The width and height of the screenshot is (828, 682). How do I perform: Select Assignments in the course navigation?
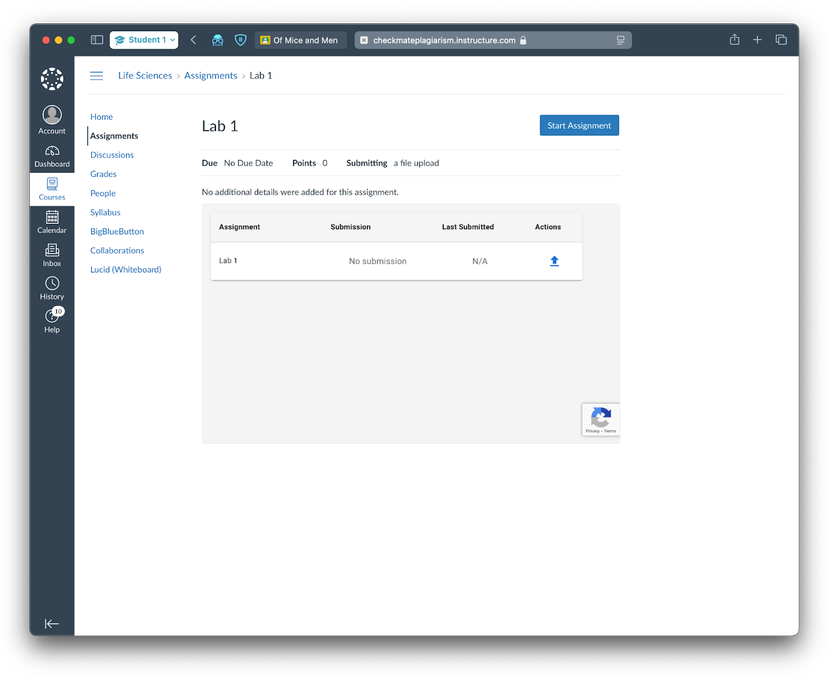click(x=112, y=136)
